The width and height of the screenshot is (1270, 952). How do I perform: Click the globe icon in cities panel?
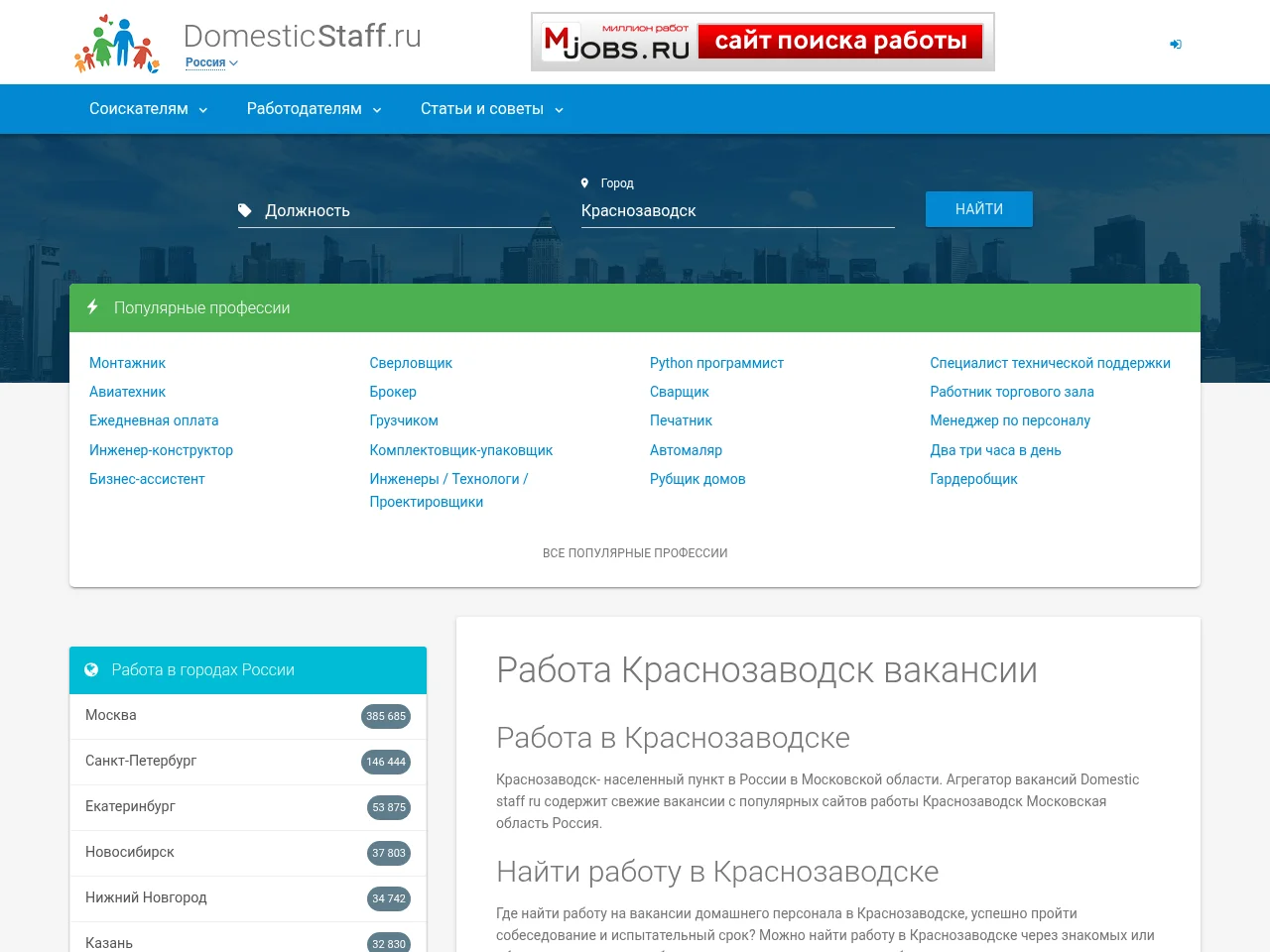coord(91,670)
